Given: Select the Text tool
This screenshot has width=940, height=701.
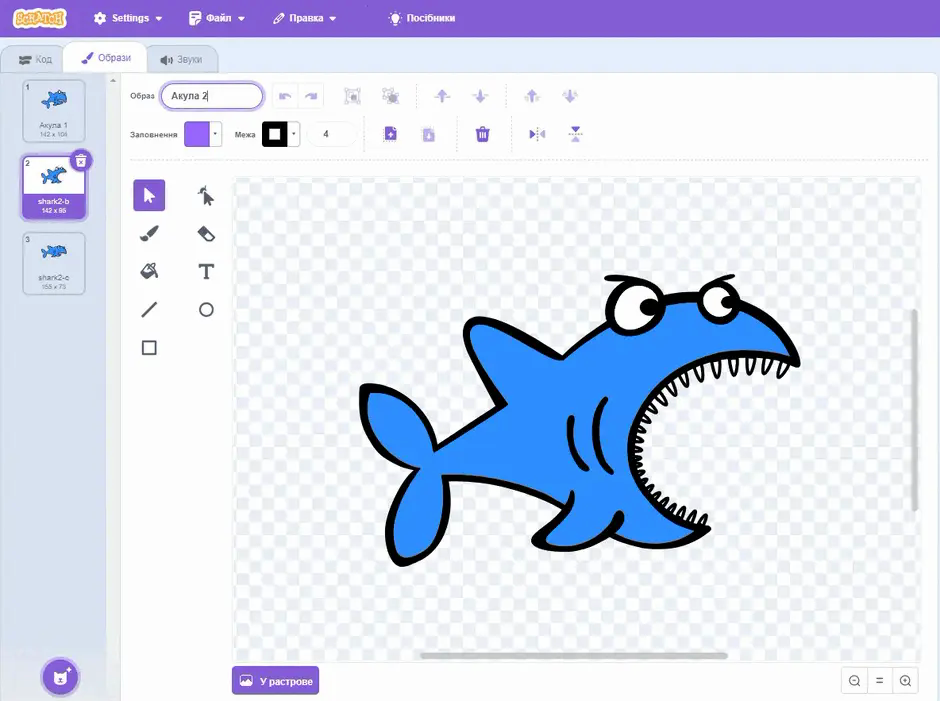Looking at the screenshot, I should click(x=206, y=271).
